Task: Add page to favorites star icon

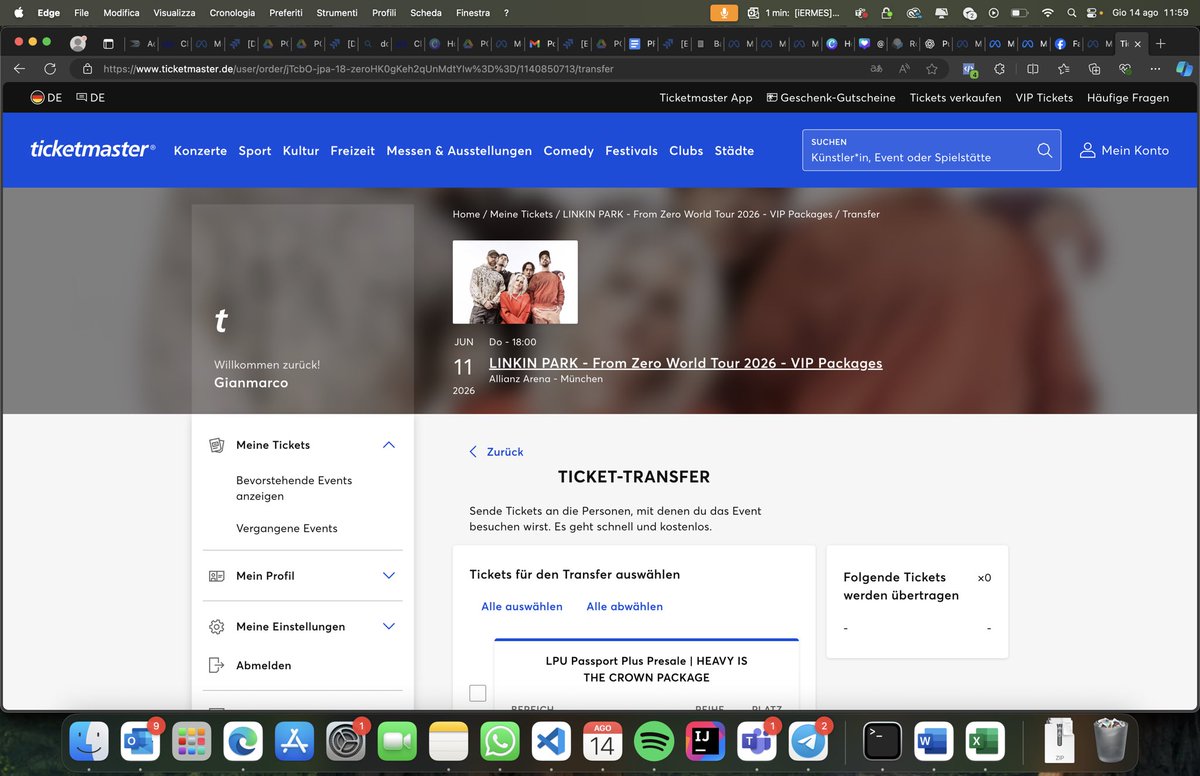Action: [932, 69]
